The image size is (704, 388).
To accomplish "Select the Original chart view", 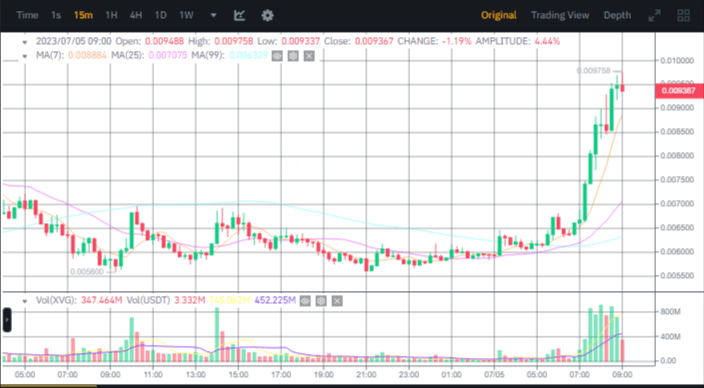I will 499,15.
